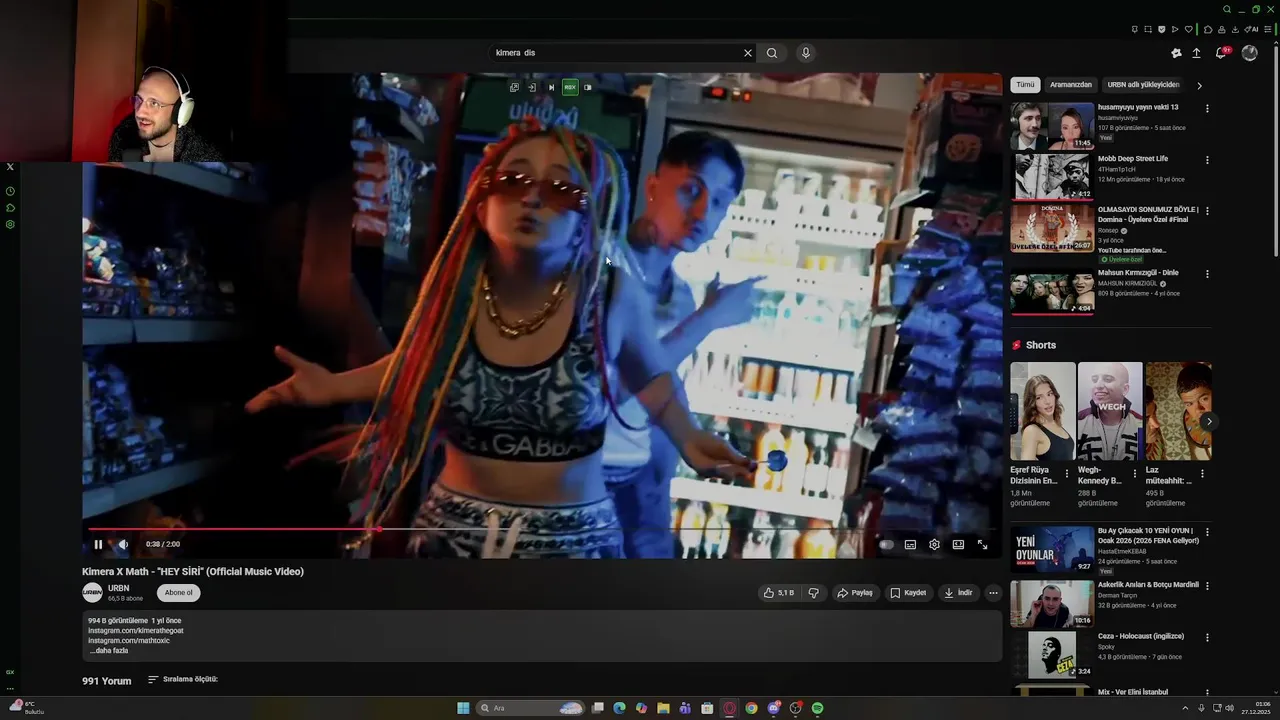Click the overlay skip-to-next icon
The image size is (1280, 720).
point(551,87)
